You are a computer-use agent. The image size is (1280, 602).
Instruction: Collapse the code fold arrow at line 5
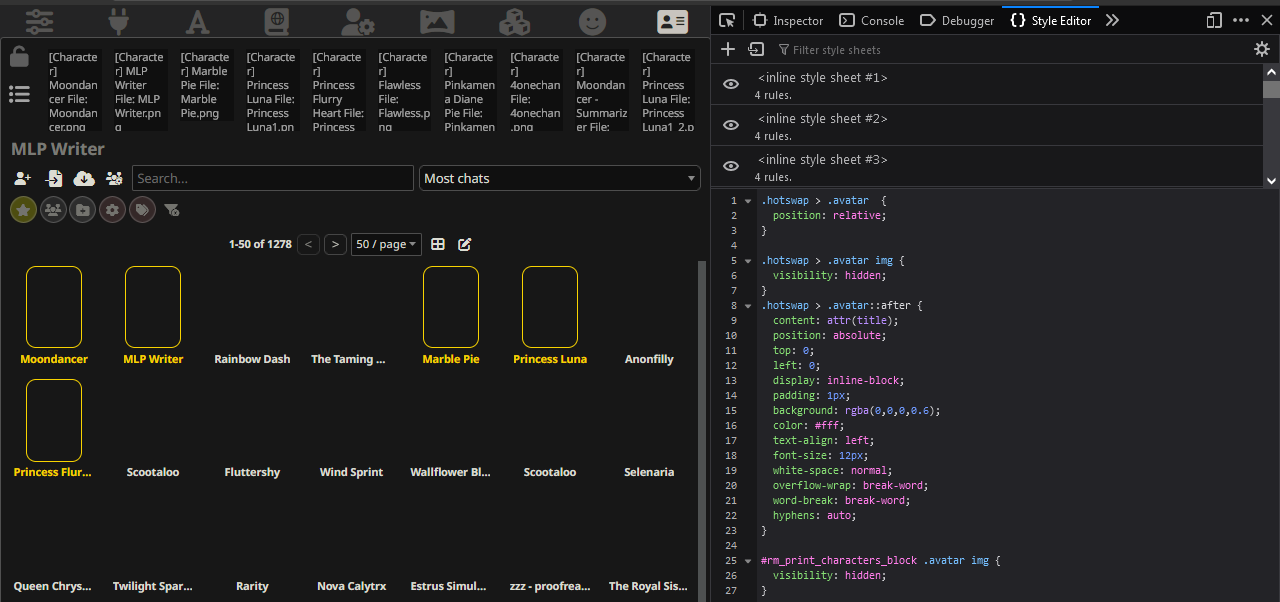click(748, 261)
